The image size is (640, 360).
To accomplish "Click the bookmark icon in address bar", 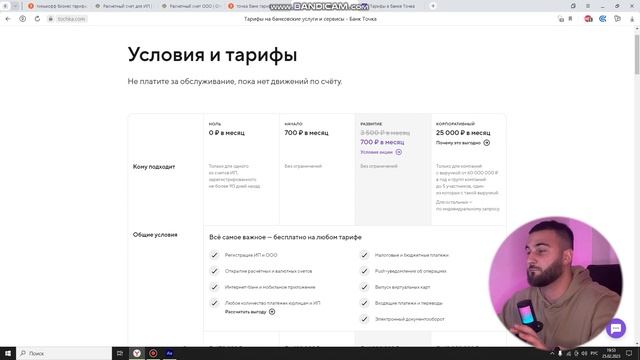I will click(x=570, y=19).
